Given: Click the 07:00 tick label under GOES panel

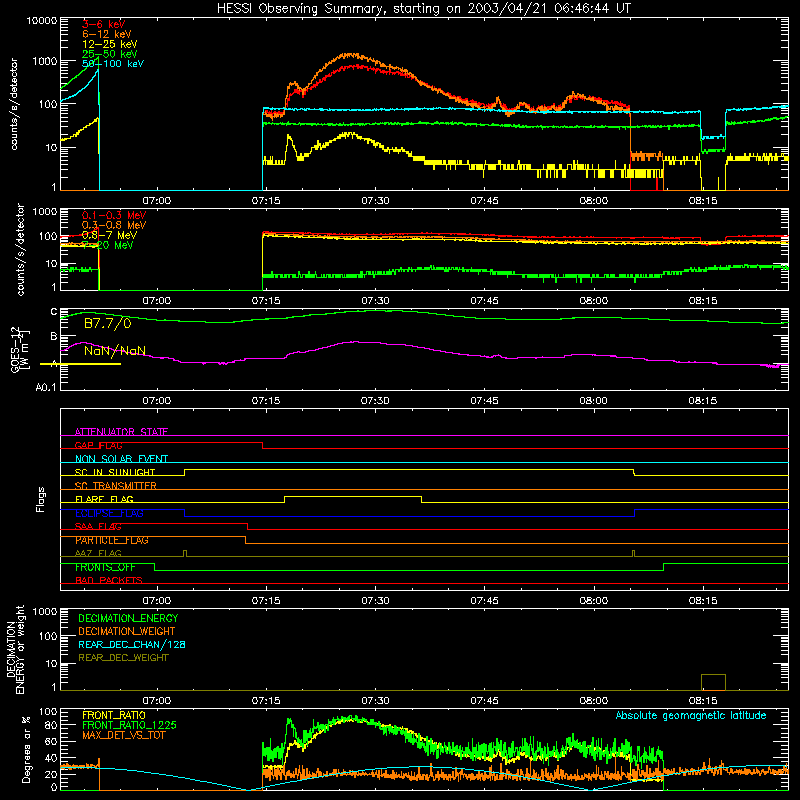Looking at the screenshot, I should [157, 401].
